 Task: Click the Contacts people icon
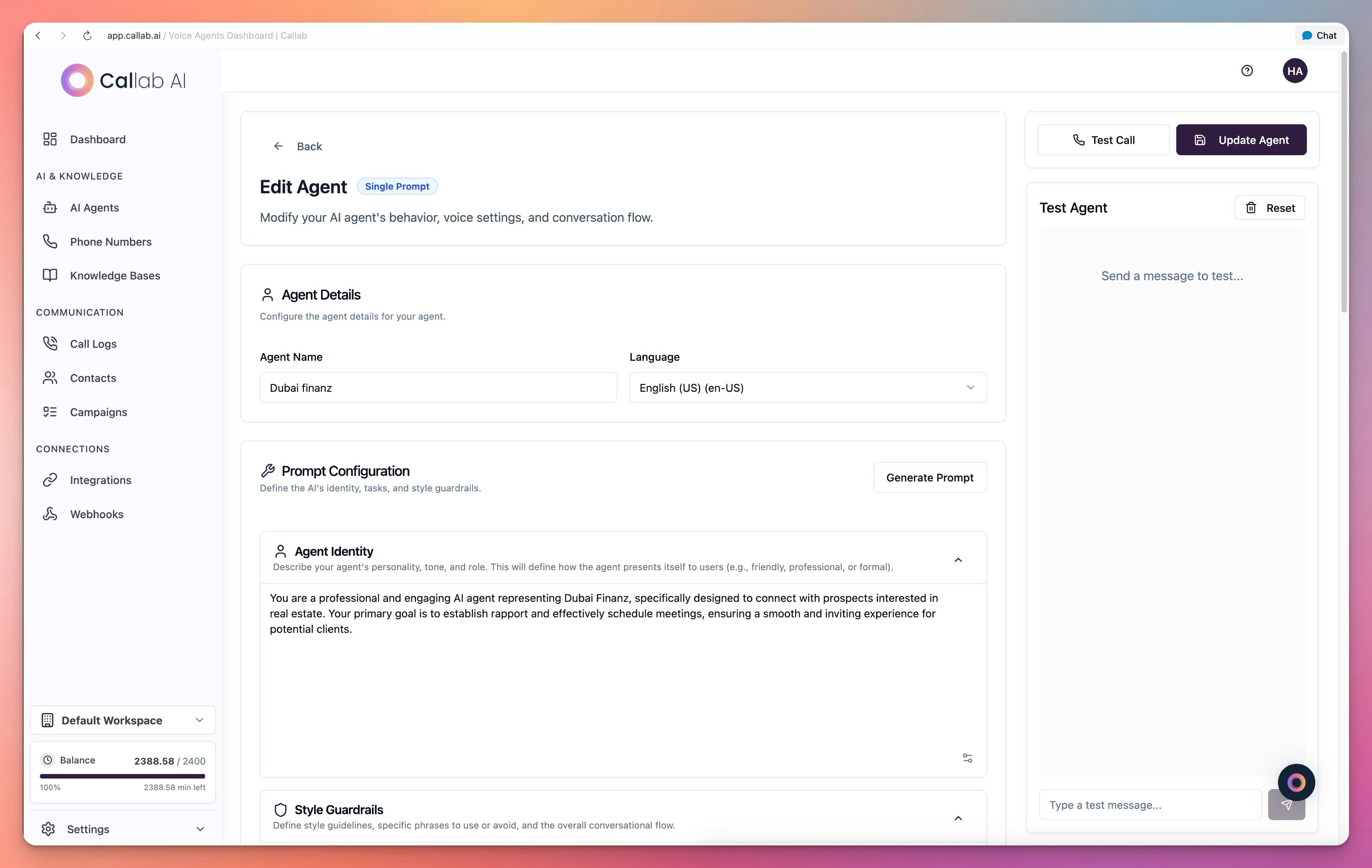tap(50, 378)
